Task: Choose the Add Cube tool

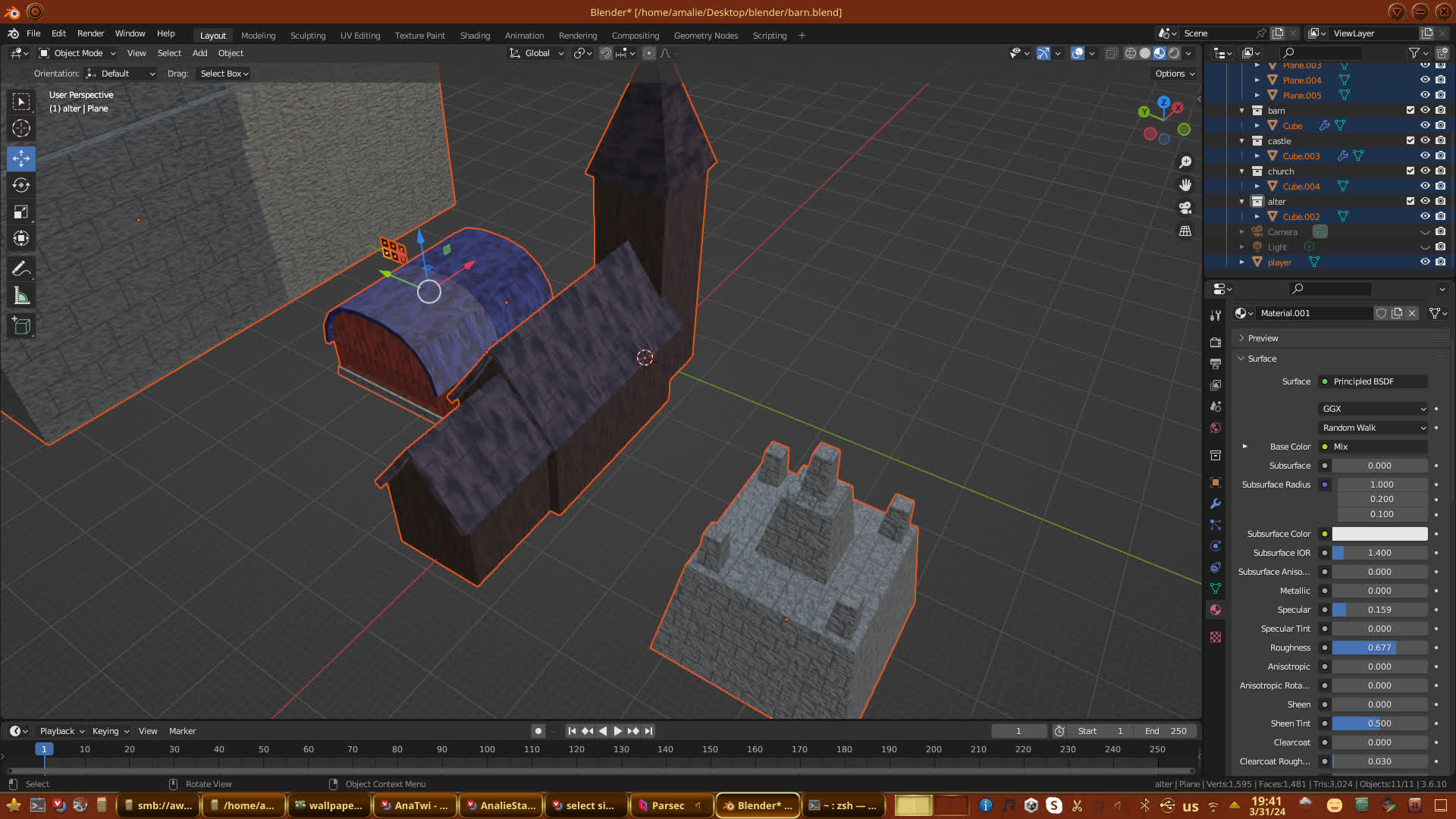Action: [21, 326]
